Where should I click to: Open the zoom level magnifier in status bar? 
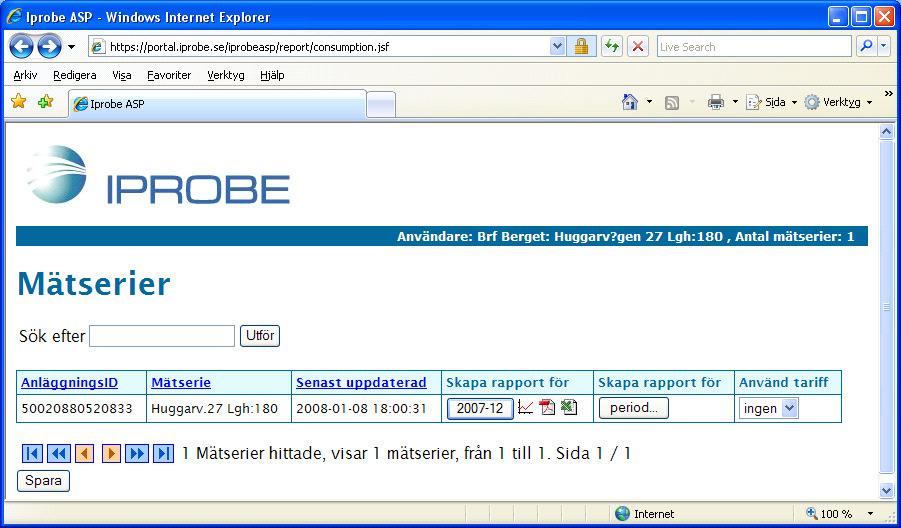pos(812,513)
